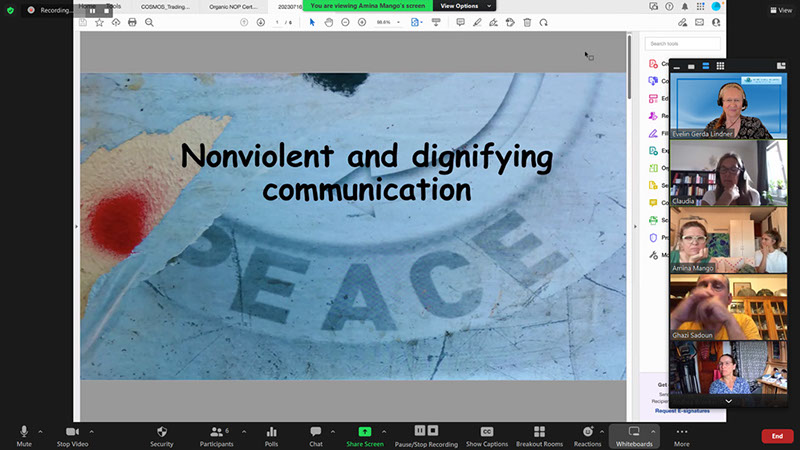Collapse the right tools pane arrow
This screenshot has height=450, width=800.
[x=635, y=227]
